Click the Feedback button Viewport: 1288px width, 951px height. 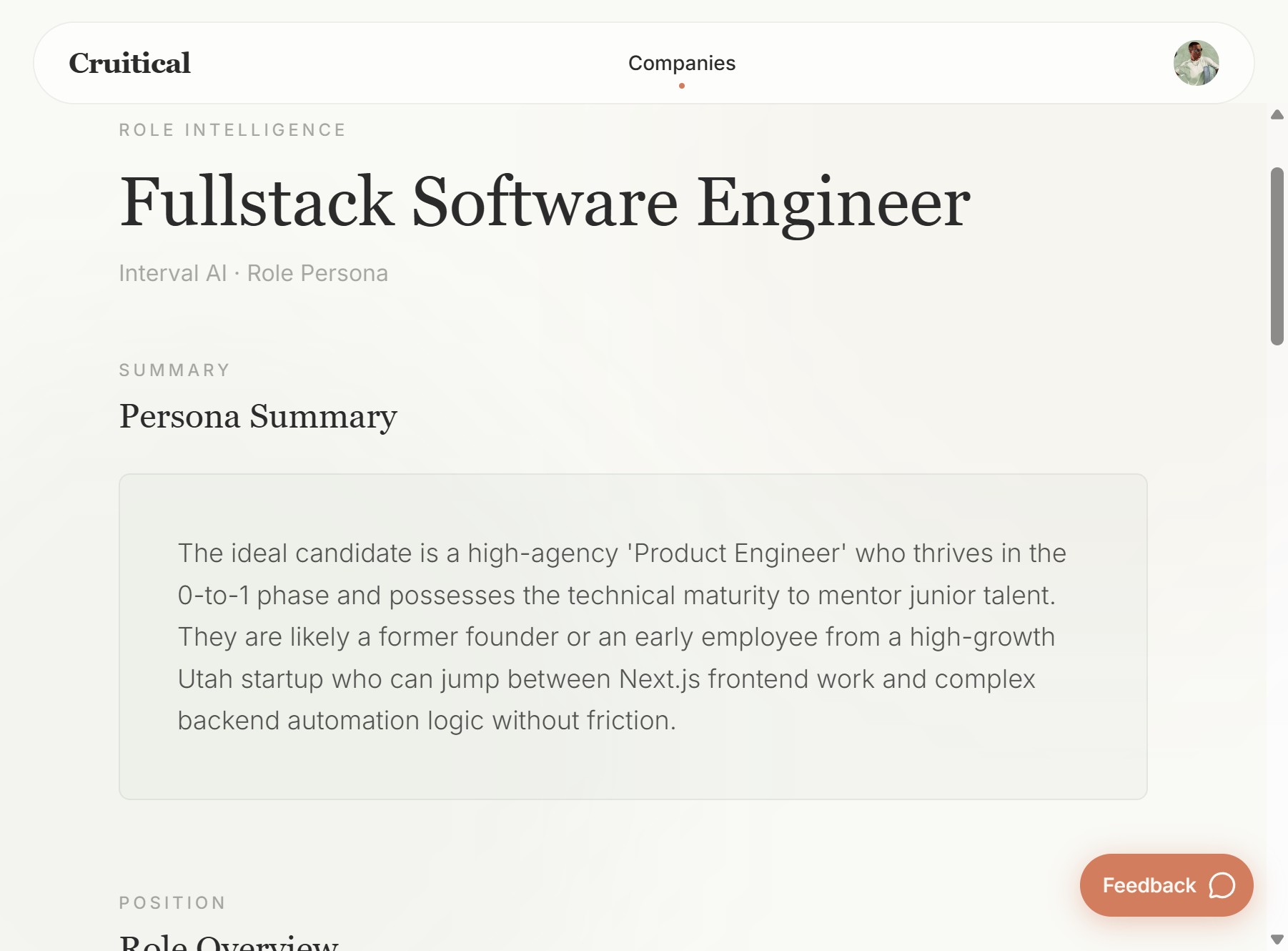click(1165, 885)
